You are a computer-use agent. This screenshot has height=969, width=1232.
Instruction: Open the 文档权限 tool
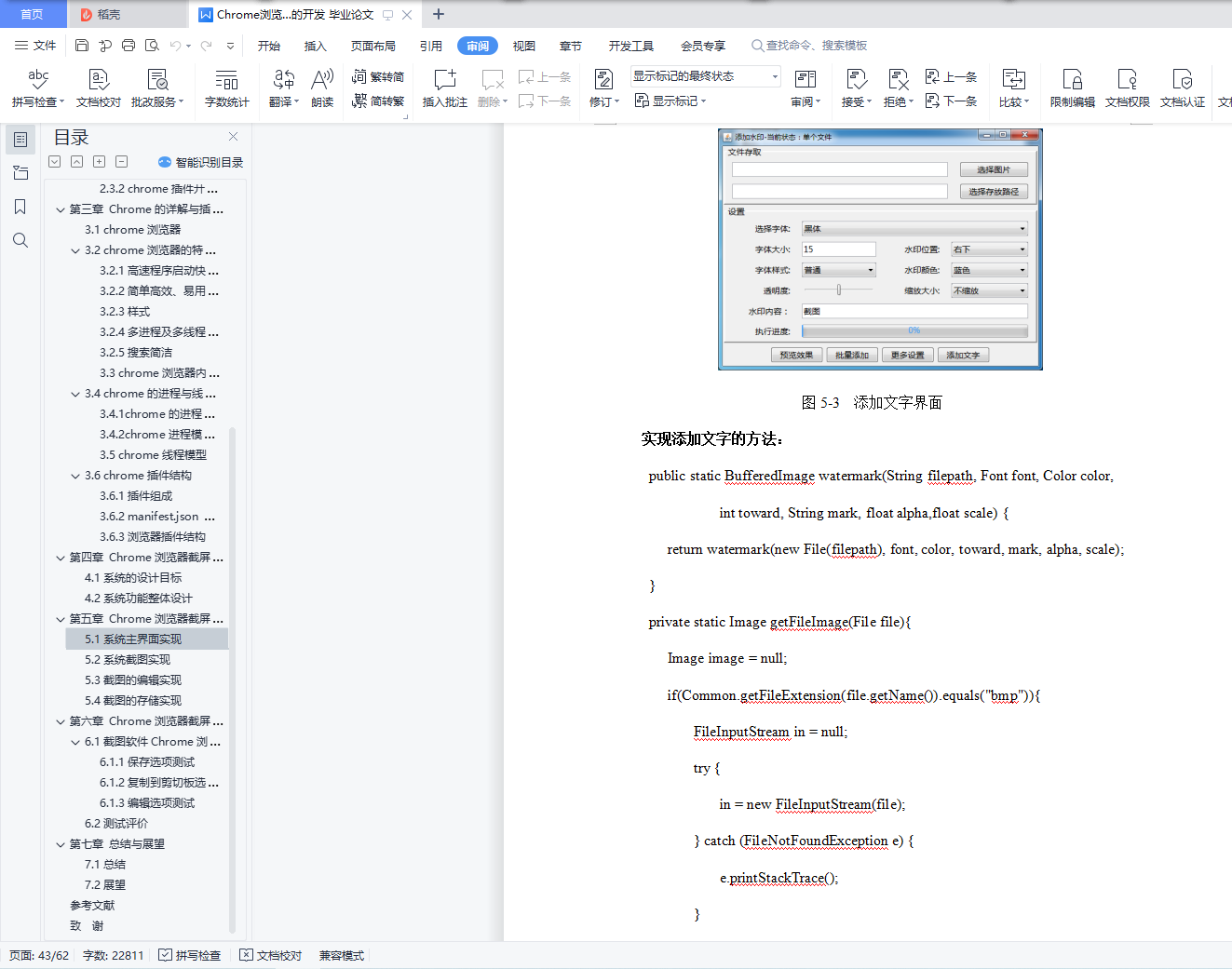point(1128,88)
